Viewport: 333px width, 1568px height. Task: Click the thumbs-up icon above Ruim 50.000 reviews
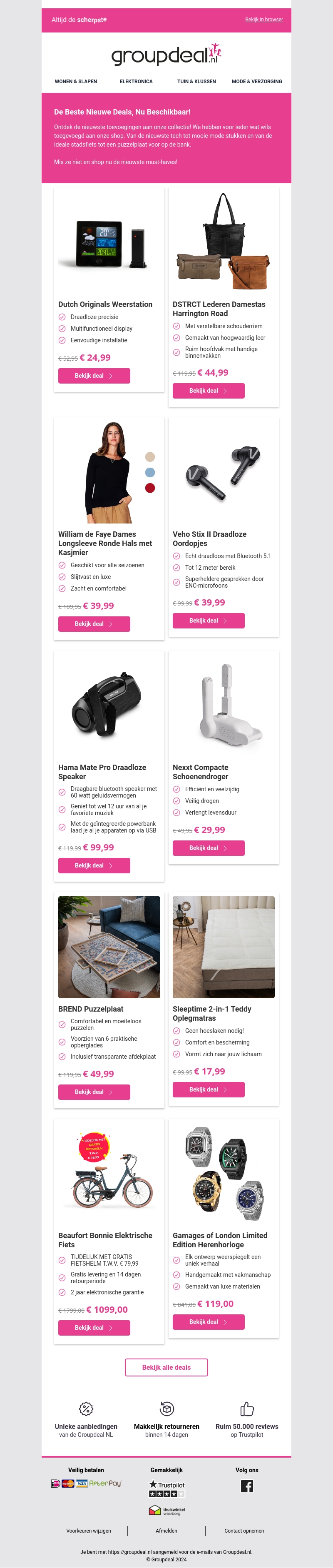(x=246, y=1408)
